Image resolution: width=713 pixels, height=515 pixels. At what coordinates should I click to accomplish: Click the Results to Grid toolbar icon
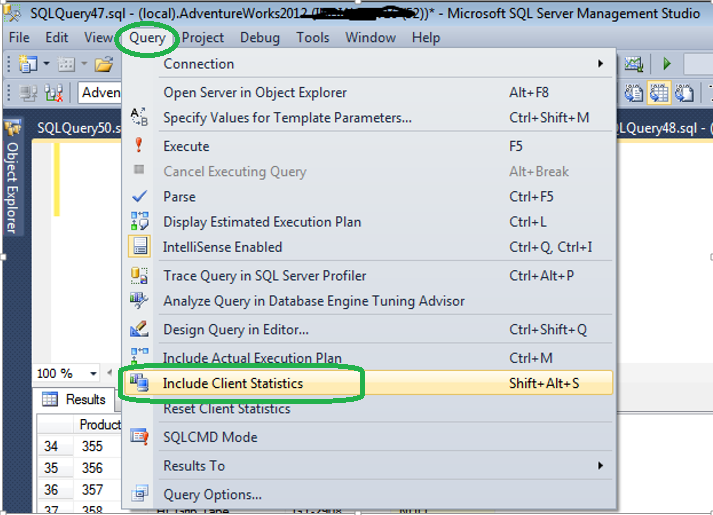pyautogui.click(x=659, y=93)
